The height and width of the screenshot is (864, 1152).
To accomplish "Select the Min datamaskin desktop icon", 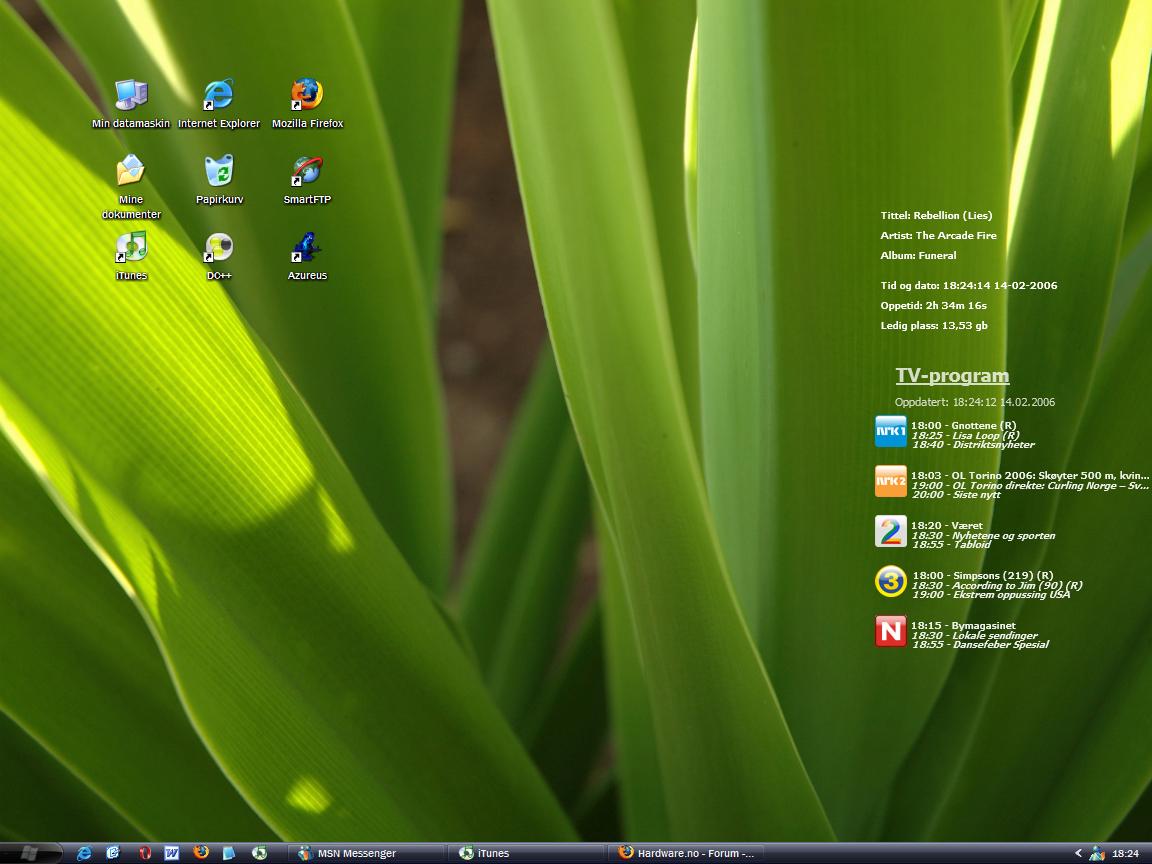I will pyautogui.click(x=131, y=96).
